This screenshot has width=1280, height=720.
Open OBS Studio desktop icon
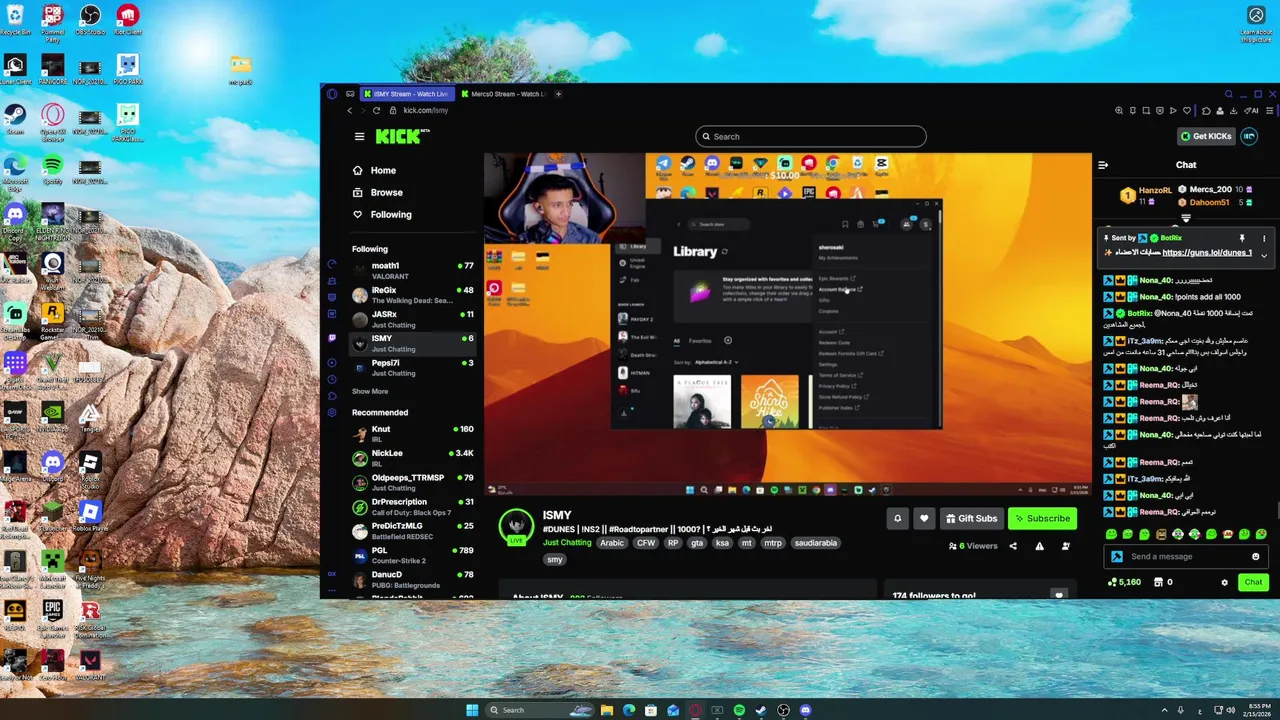(x=90, y=20)
